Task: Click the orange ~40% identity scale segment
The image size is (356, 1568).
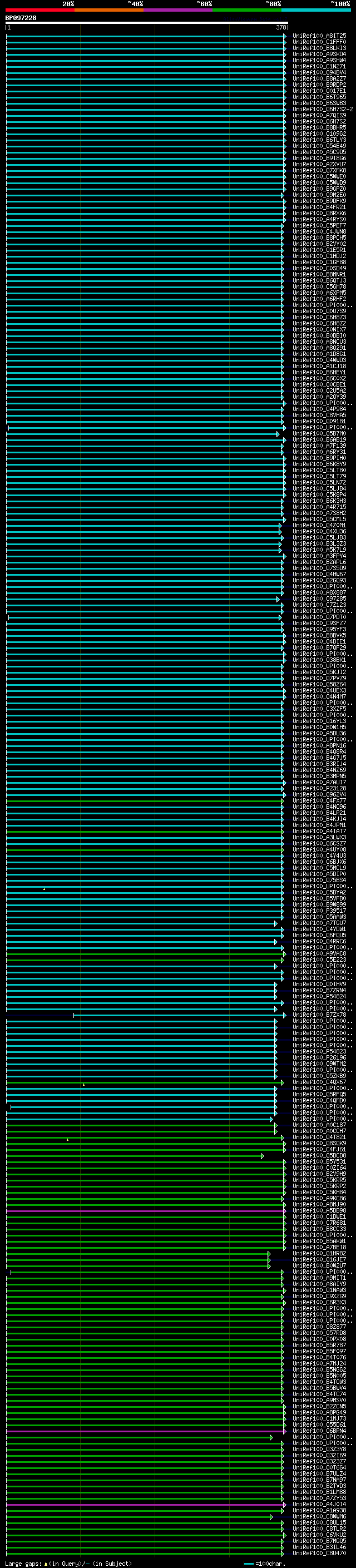Action: (x=109, y=10)
